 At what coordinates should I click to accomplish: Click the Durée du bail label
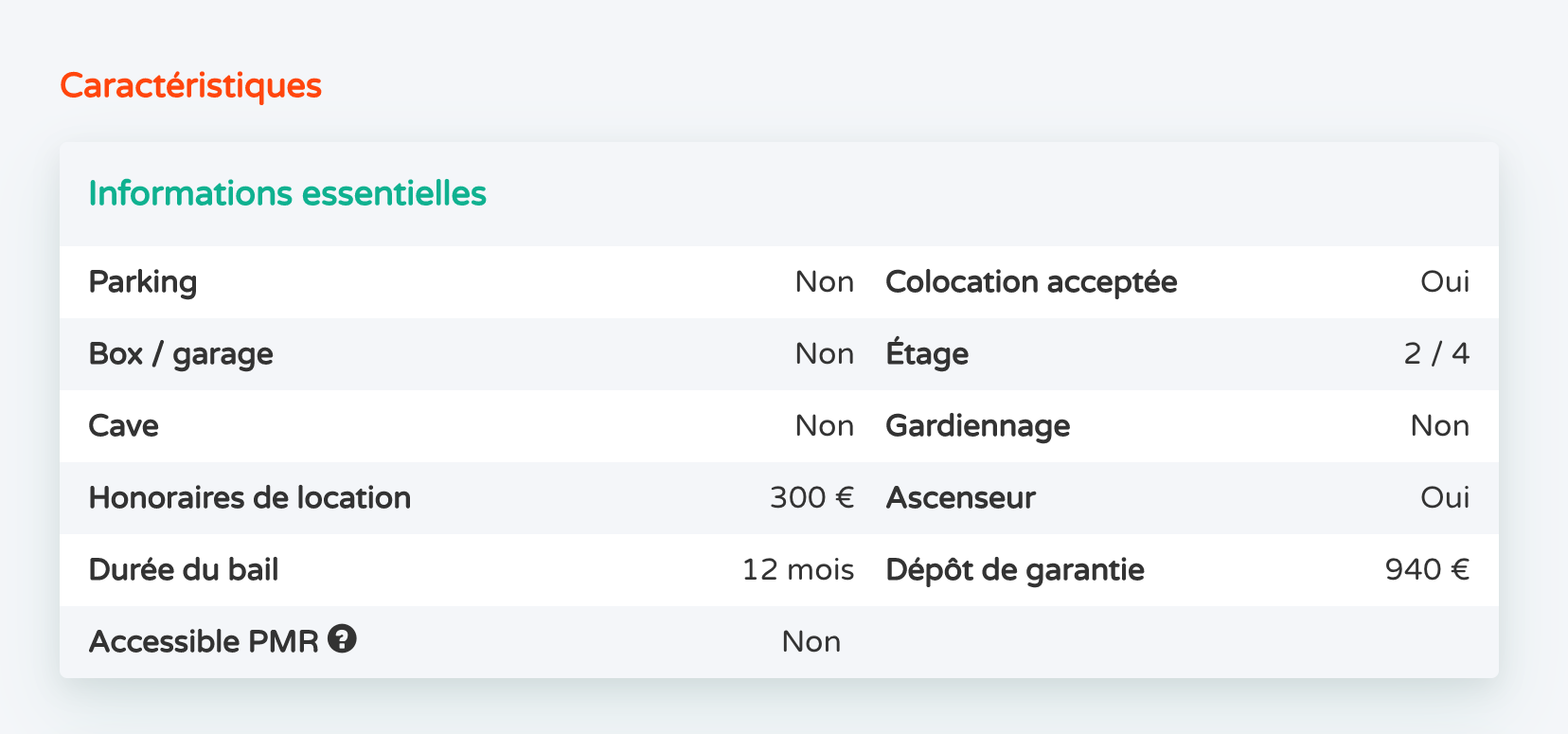tap(184, 570)
